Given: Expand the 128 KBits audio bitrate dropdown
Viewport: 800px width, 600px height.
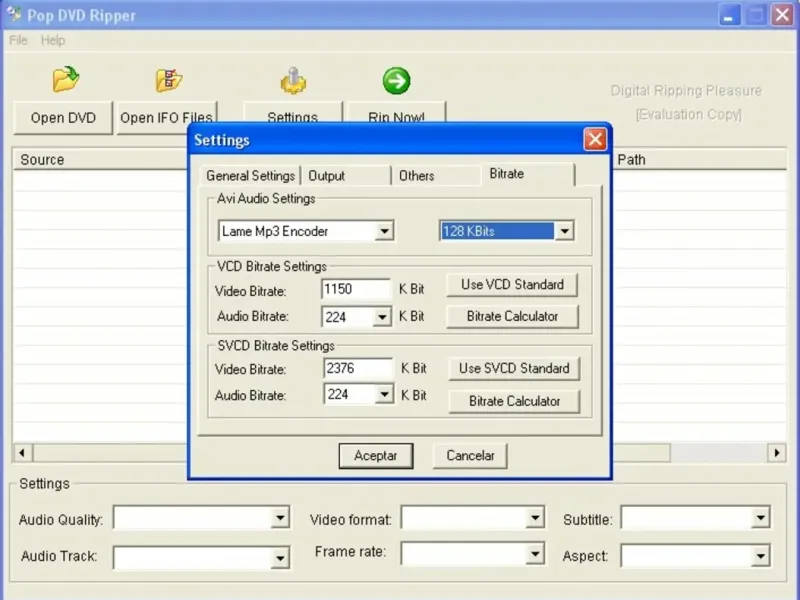Looking at the screenshot, I should click(564, 231).
